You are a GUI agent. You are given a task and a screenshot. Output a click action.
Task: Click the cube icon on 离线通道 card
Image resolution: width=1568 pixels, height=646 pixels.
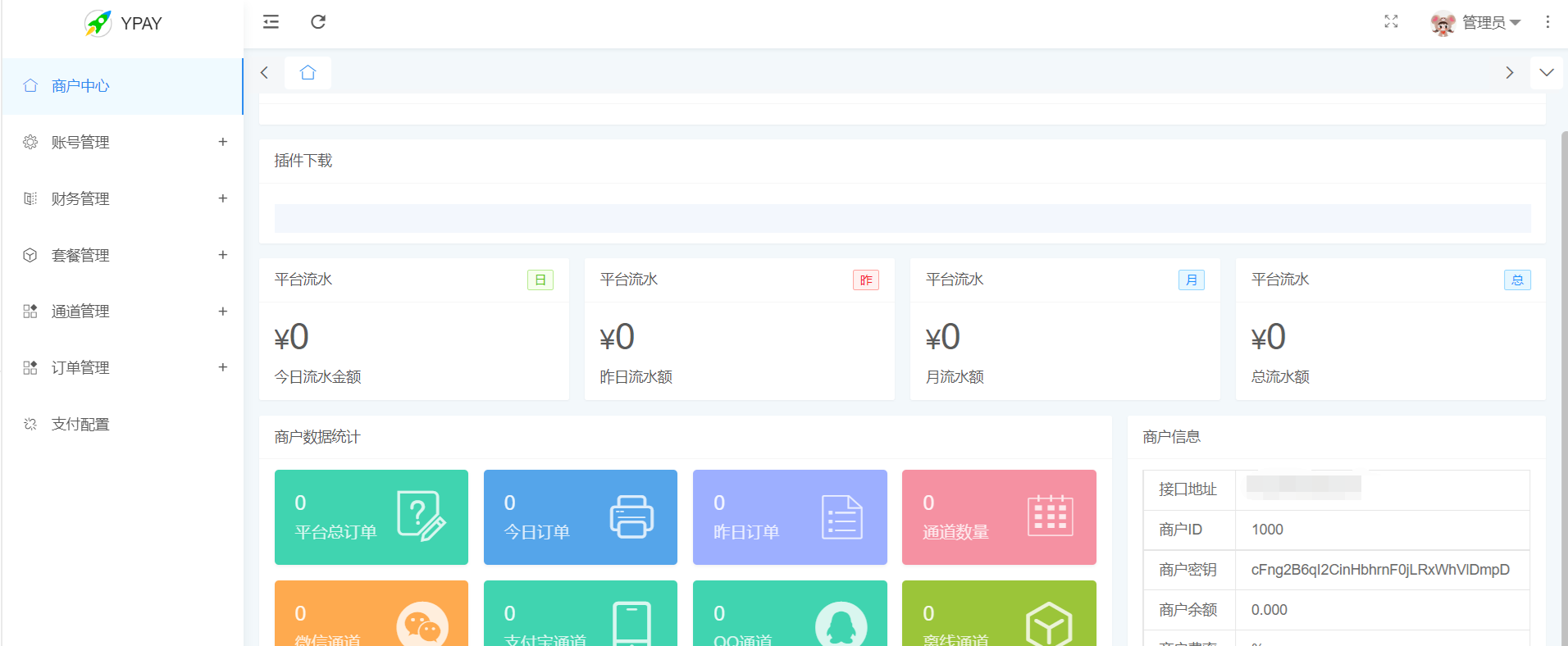pyautogui.click(x=1049, y=625)
